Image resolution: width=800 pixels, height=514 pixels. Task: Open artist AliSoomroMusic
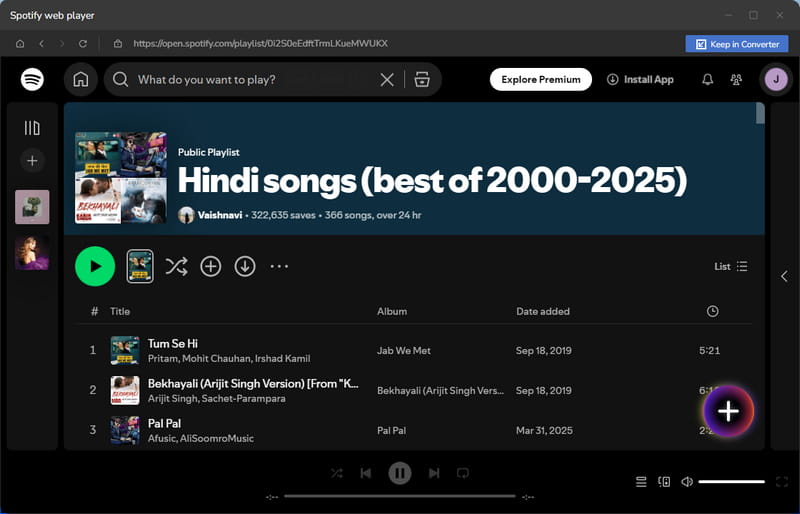point(216,438)
